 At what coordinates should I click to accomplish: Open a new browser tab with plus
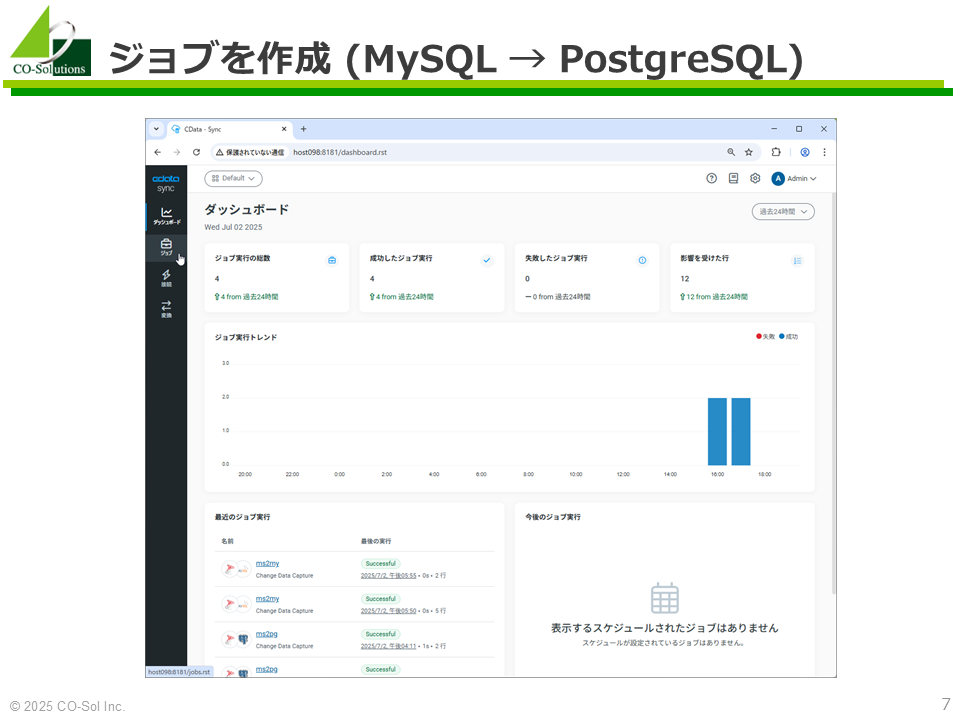(x=304, y=129)
